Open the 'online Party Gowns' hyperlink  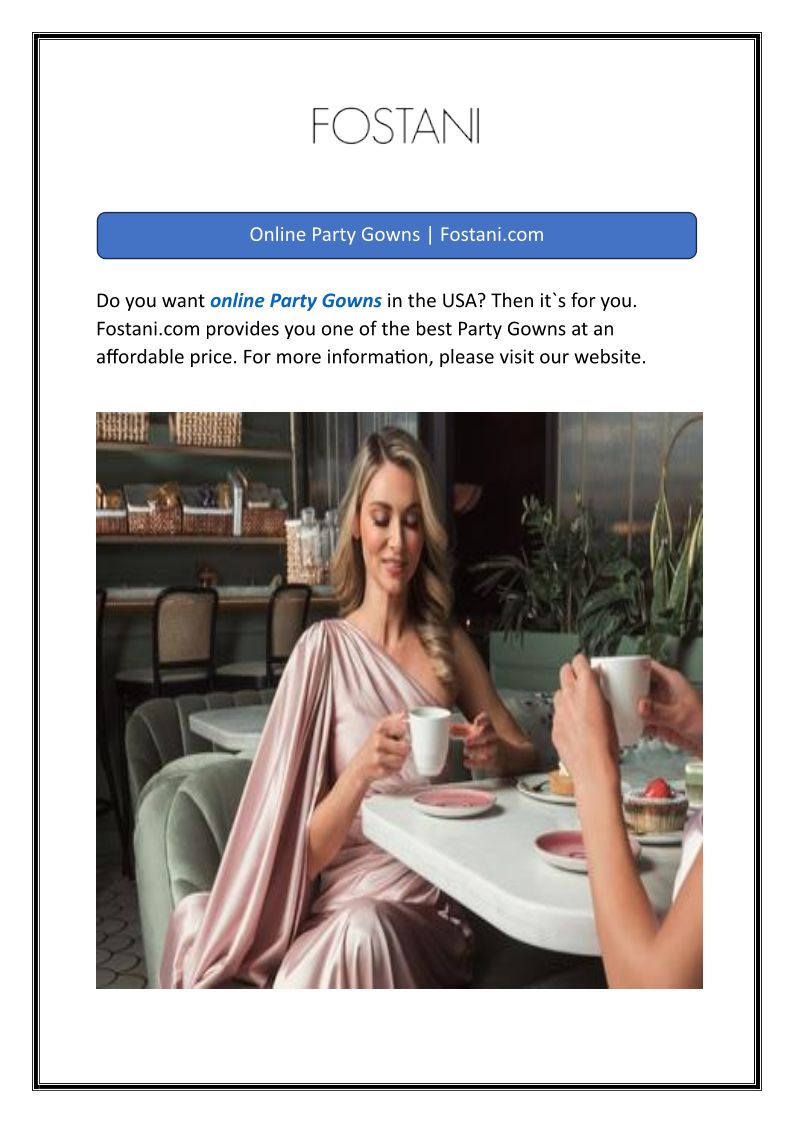(296, 300)
